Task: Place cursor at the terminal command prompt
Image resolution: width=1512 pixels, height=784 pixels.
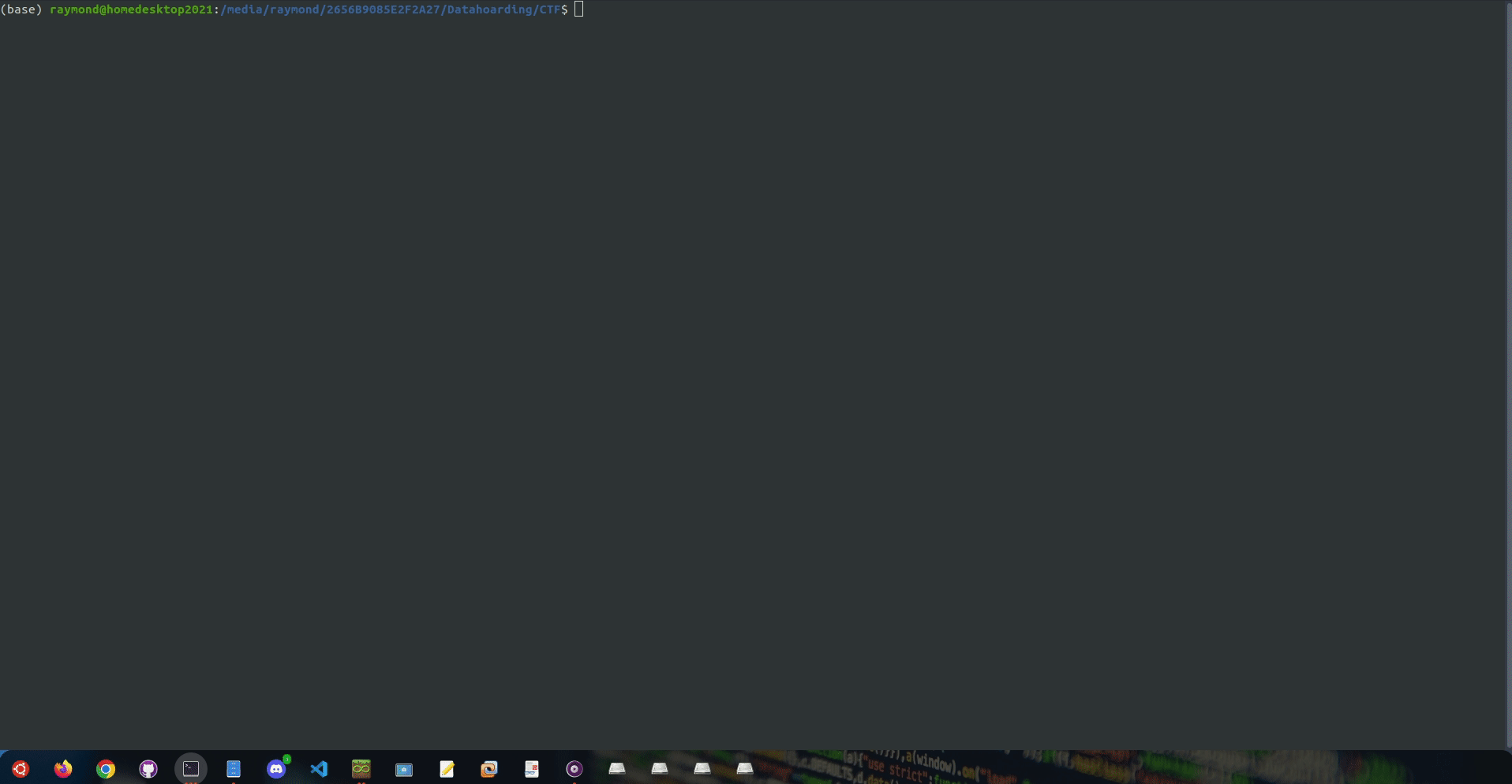Action: click(579, 9)
